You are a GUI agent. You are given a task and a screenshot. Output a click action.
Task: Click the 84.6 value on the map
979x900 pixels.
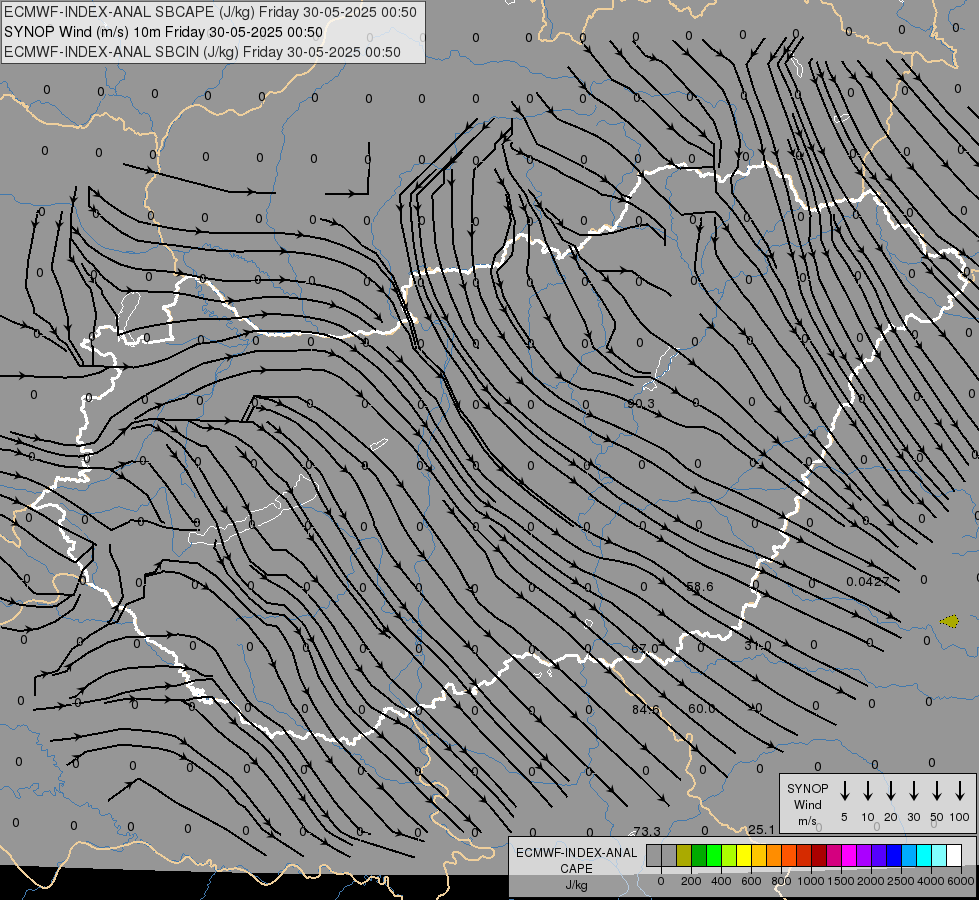pos(646,710)
